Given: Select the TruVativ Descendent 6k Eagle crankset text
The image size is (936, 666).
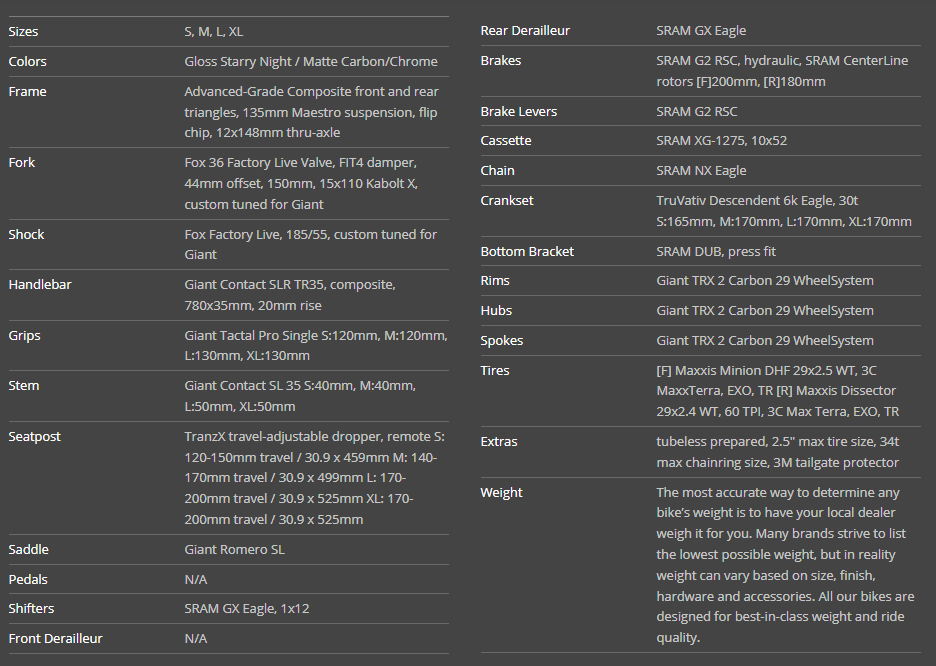Looking at the screenshot, I should (x=783, y=211).
